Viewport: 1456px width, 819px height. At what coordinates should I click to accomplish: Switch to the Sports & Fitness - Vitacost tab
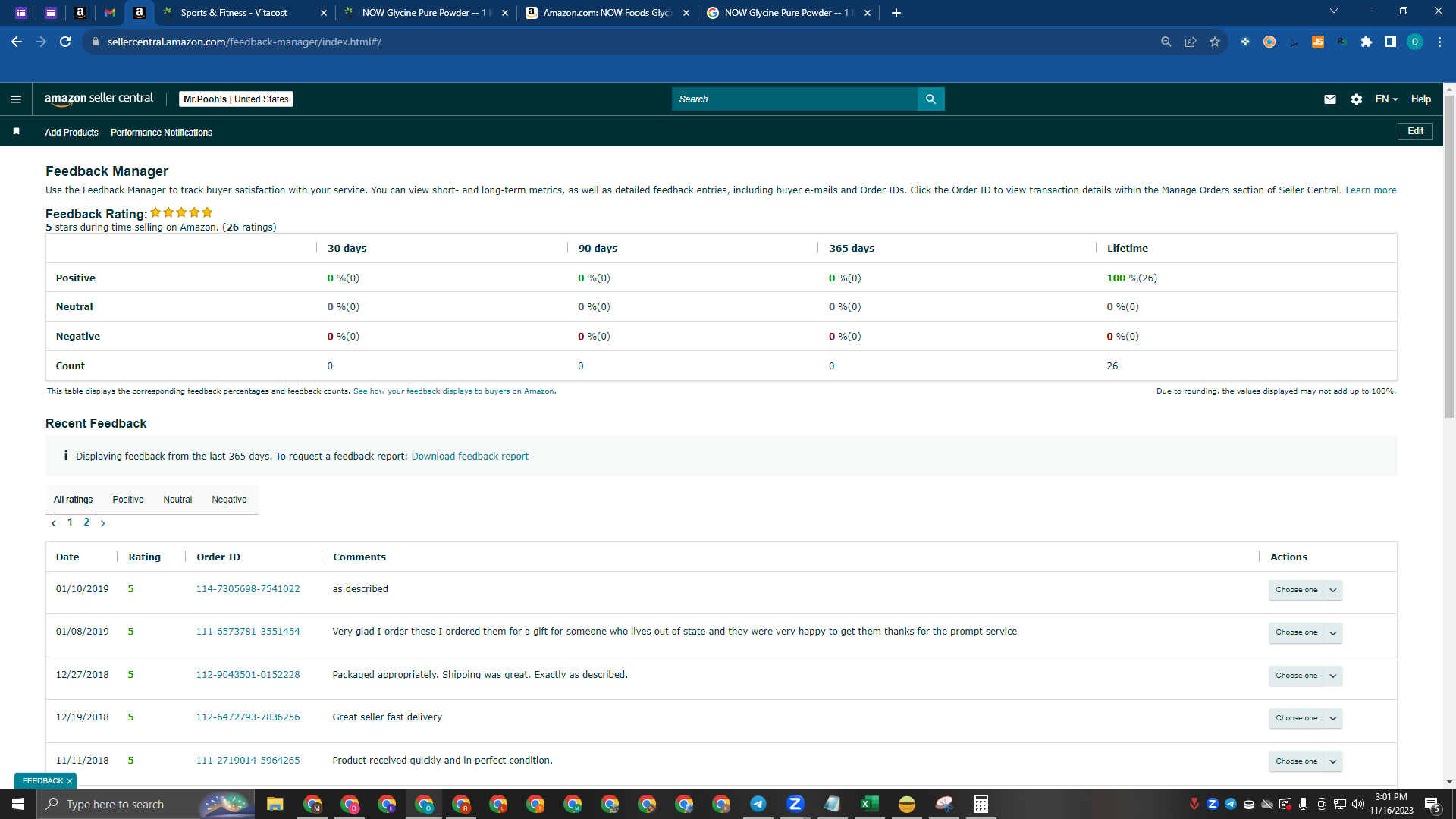244,13
